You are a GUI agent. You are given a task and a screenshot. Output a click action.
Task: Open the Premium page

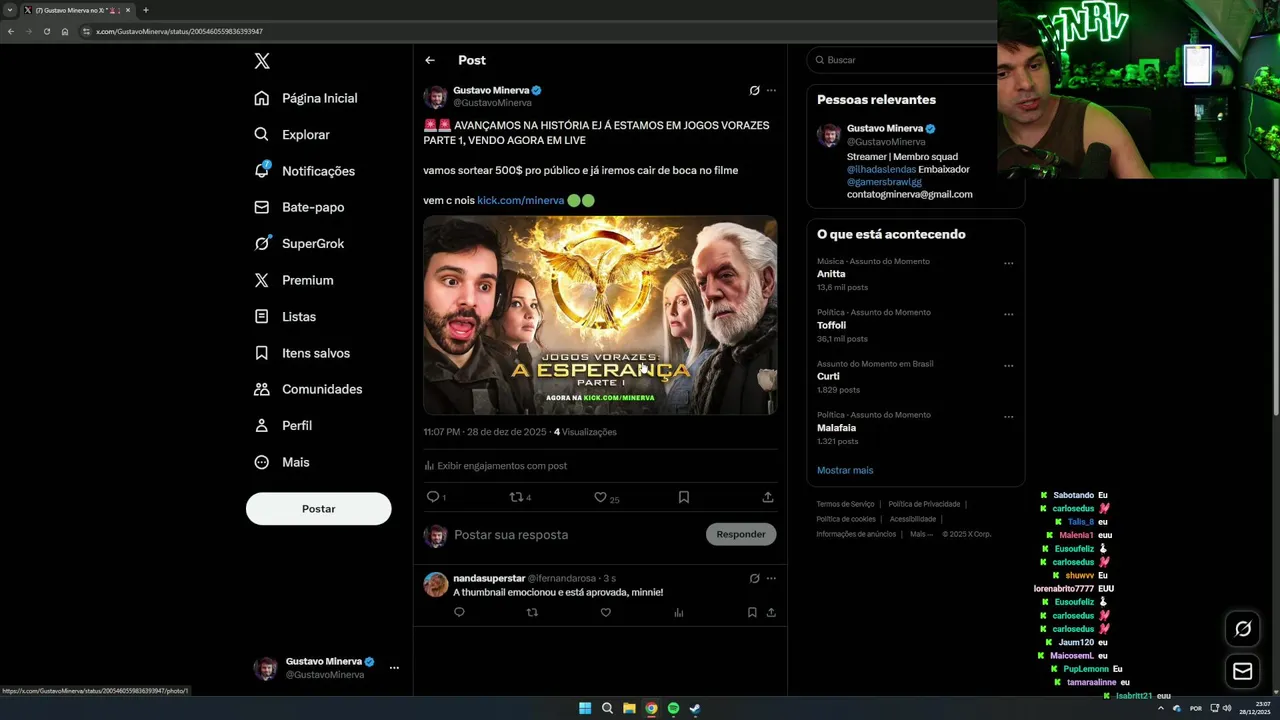(294, 280)
